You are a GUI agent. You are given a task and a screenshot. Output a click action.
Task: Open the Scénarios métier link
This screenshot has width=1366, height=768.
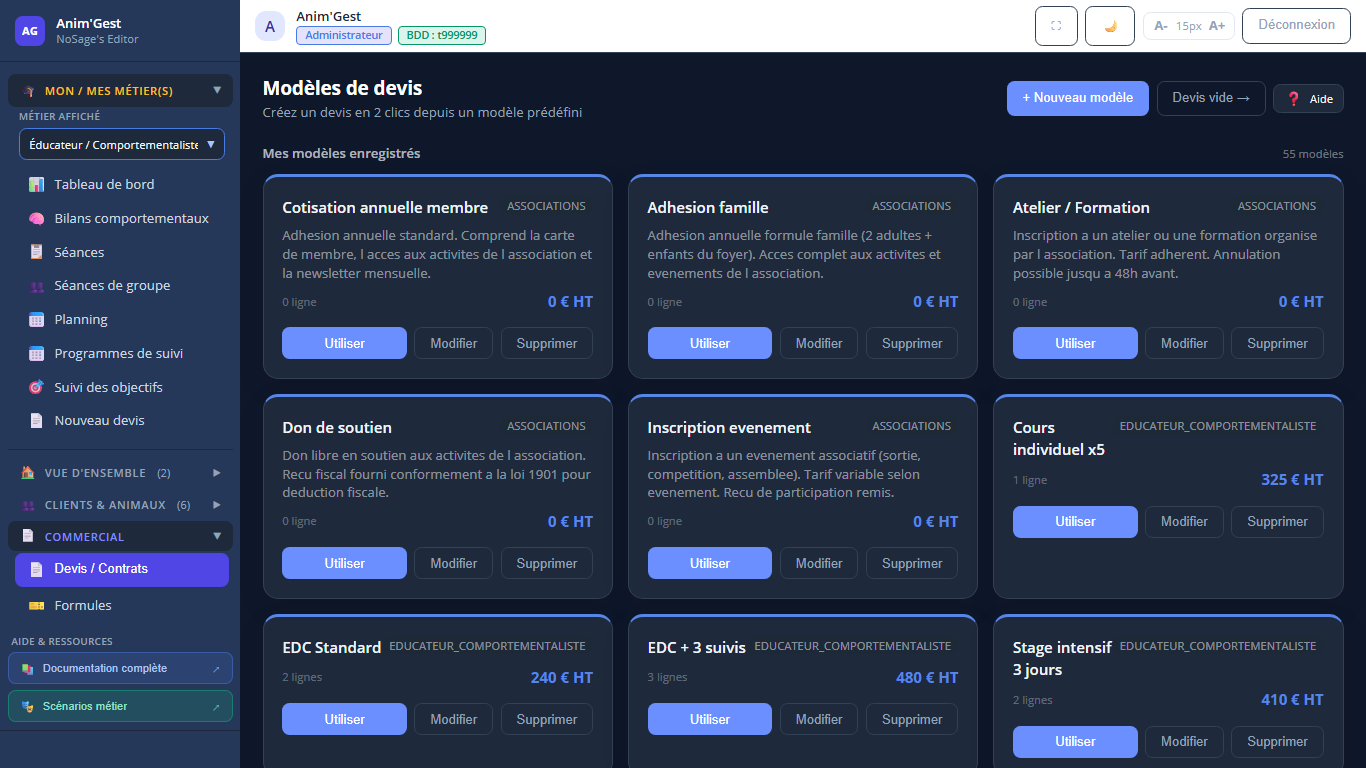pyautogui.click(x=120, y=707)
